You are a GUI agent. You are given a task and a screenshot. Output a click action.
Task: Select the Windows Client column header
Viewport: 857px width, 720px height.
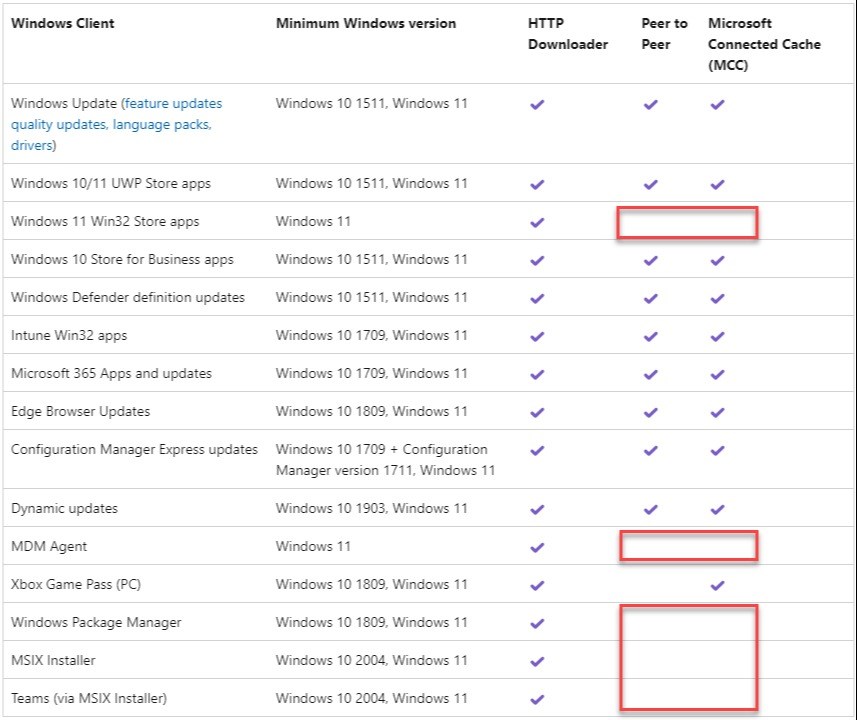[x=62, y=24]
